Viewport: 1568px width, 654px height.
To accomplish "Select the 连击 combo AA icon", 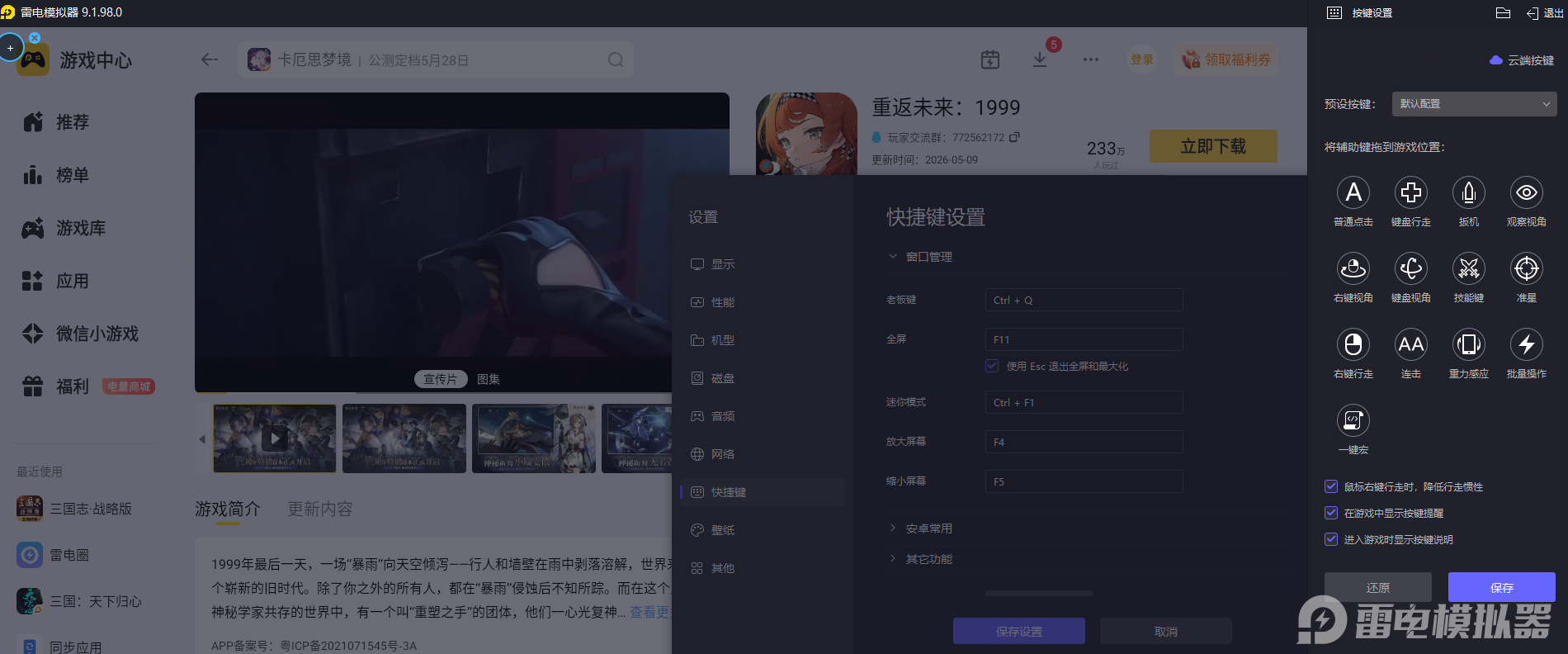I will [x=1411, y=344].
